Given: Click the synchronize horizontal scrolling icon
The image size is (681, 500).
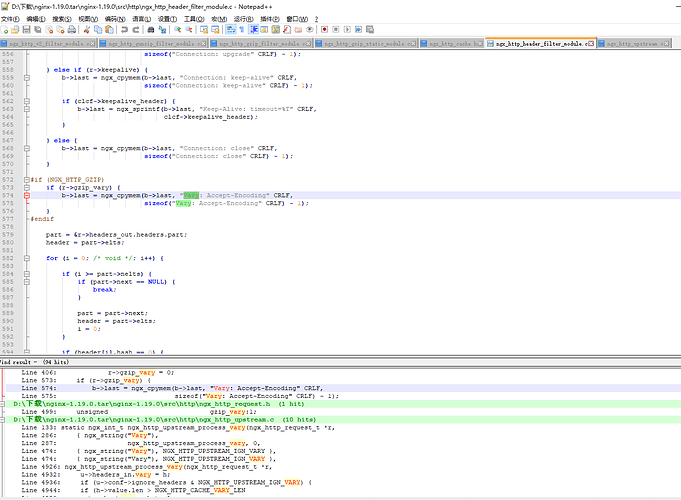Looking at the screenshot, I should 215,30.
